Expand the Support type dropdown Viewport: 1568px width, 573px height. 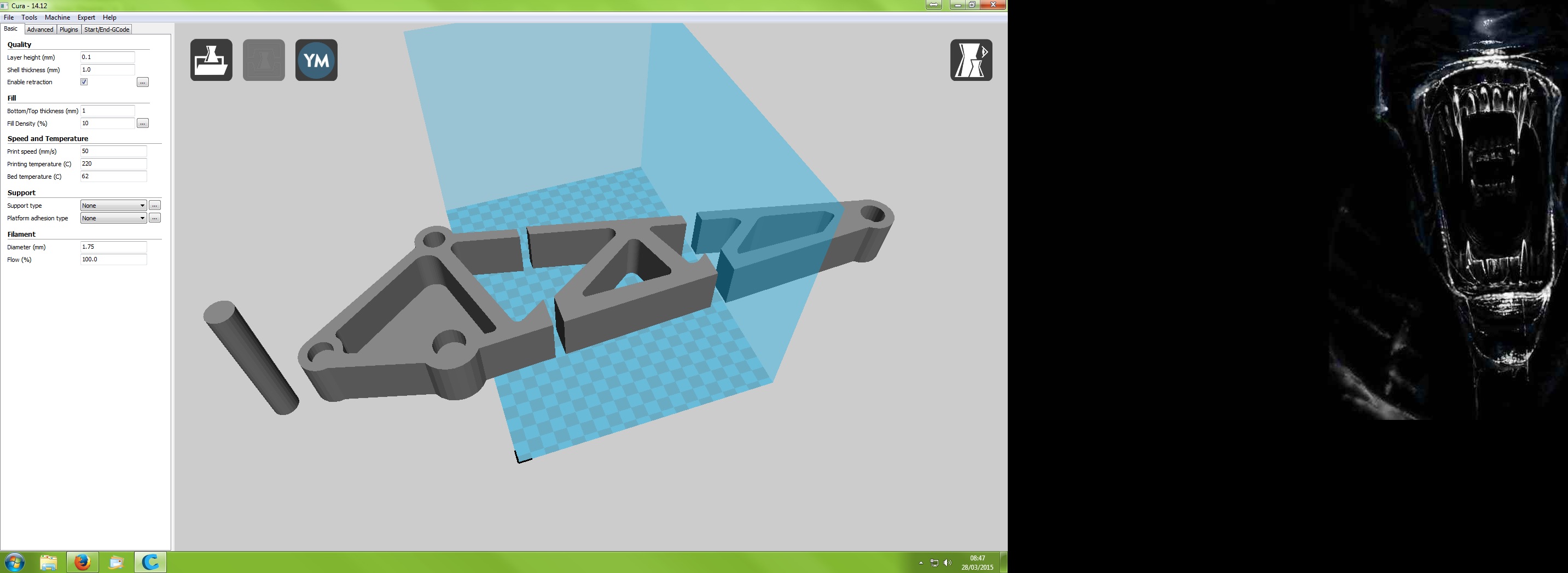point(113,206)
